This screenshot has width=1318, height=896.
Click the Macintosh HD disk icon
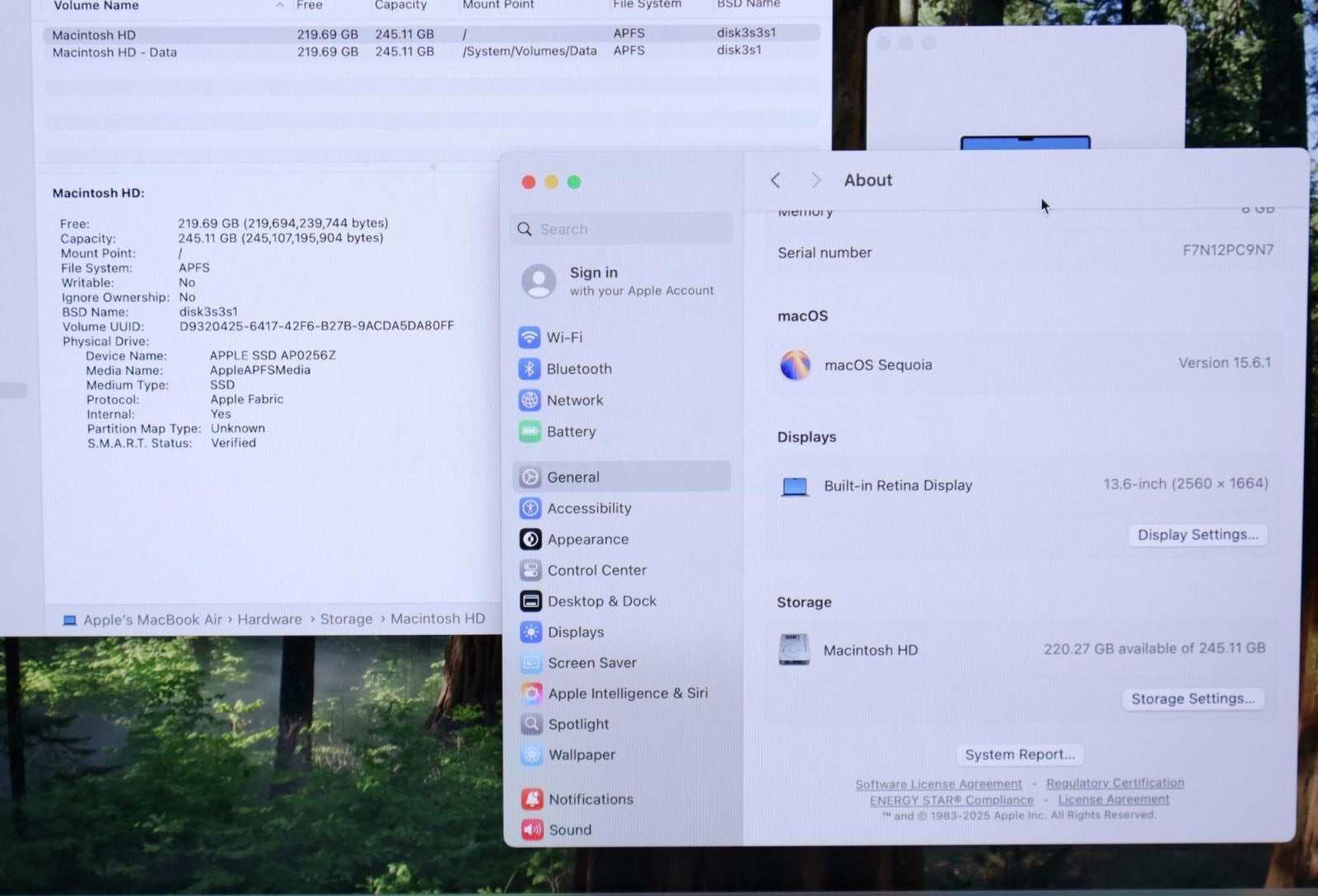pos(794,650)
